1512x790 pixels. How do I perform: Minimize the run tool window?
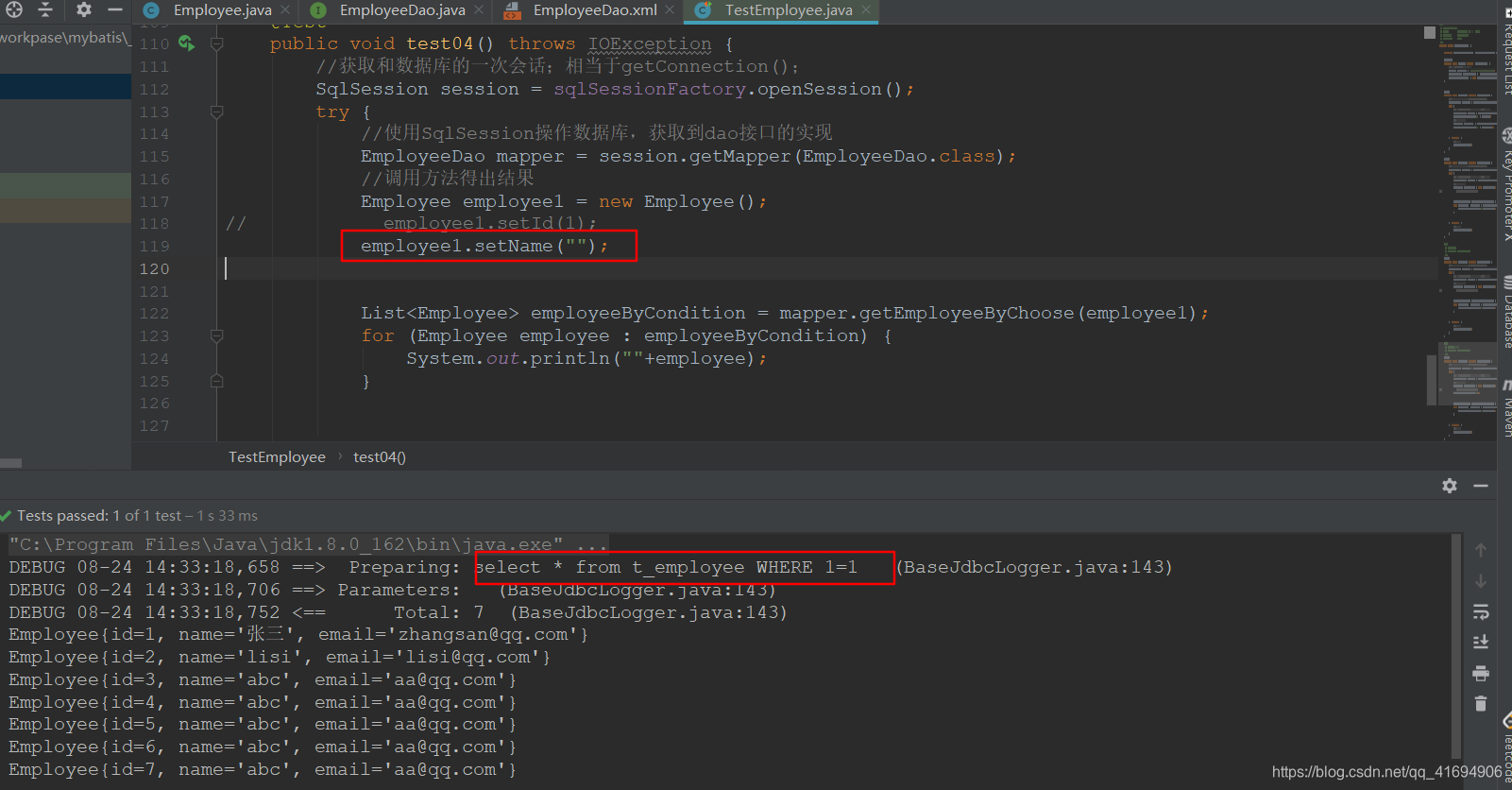1481,486
